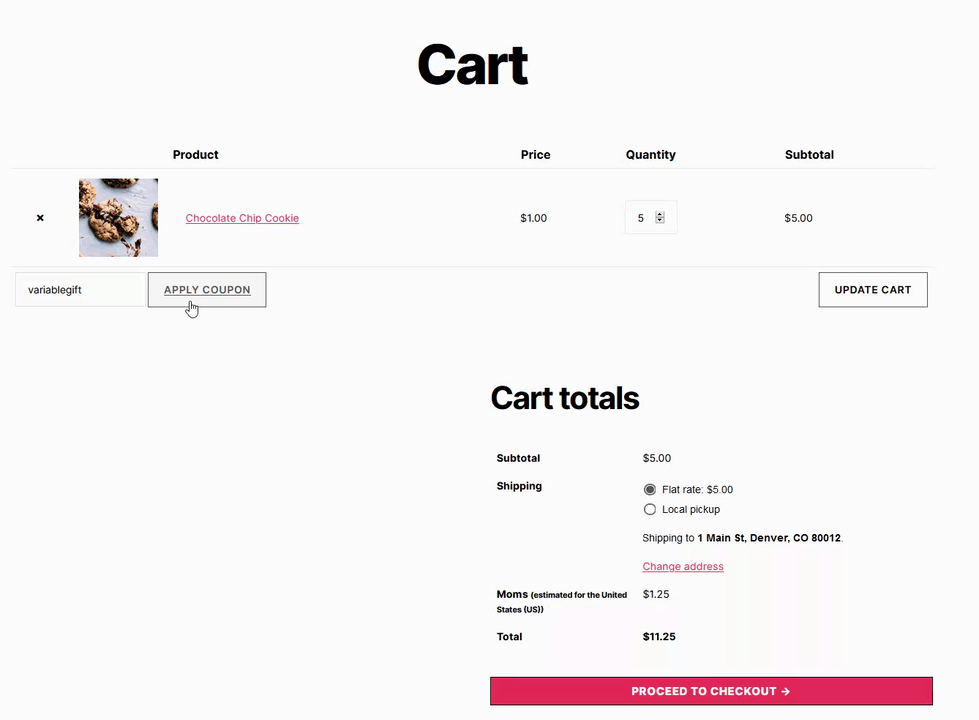979x720 pixels.
Task: Remove Chocolate Chip Cookie from cart
Action: tap(40, 218)
